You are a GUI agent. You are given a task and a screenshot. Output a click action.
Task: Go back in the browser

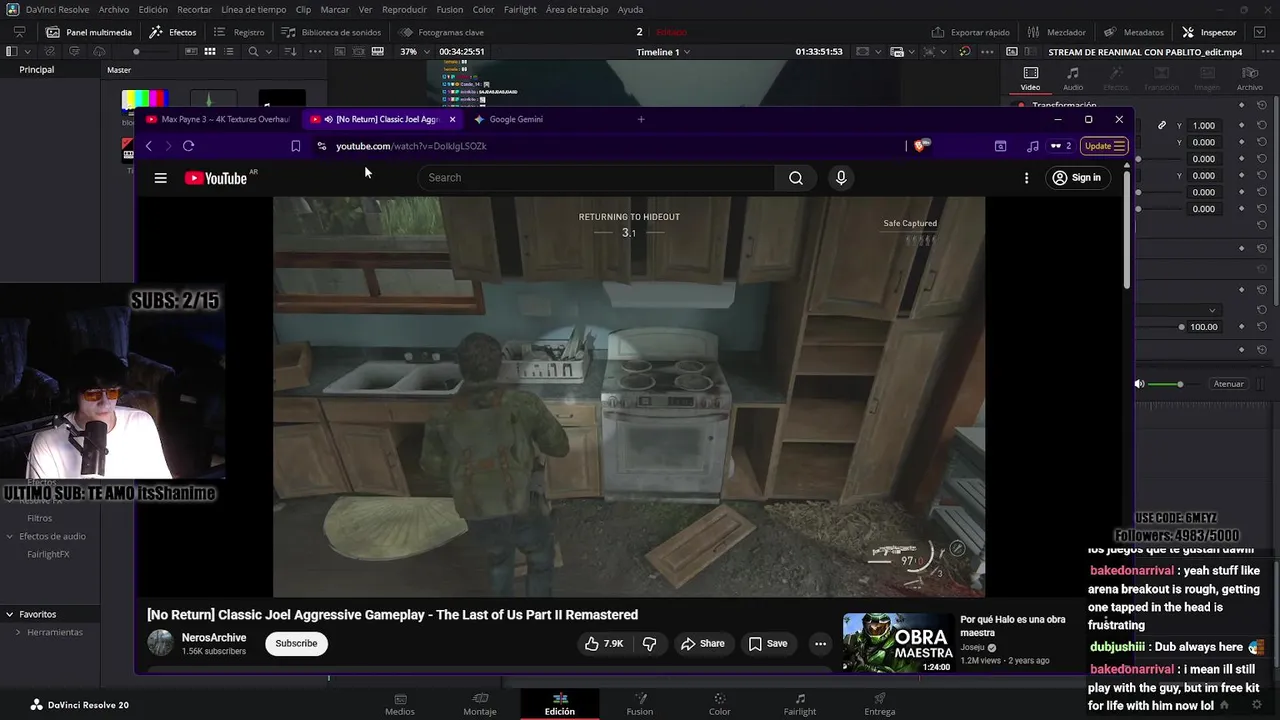point(148,146)
